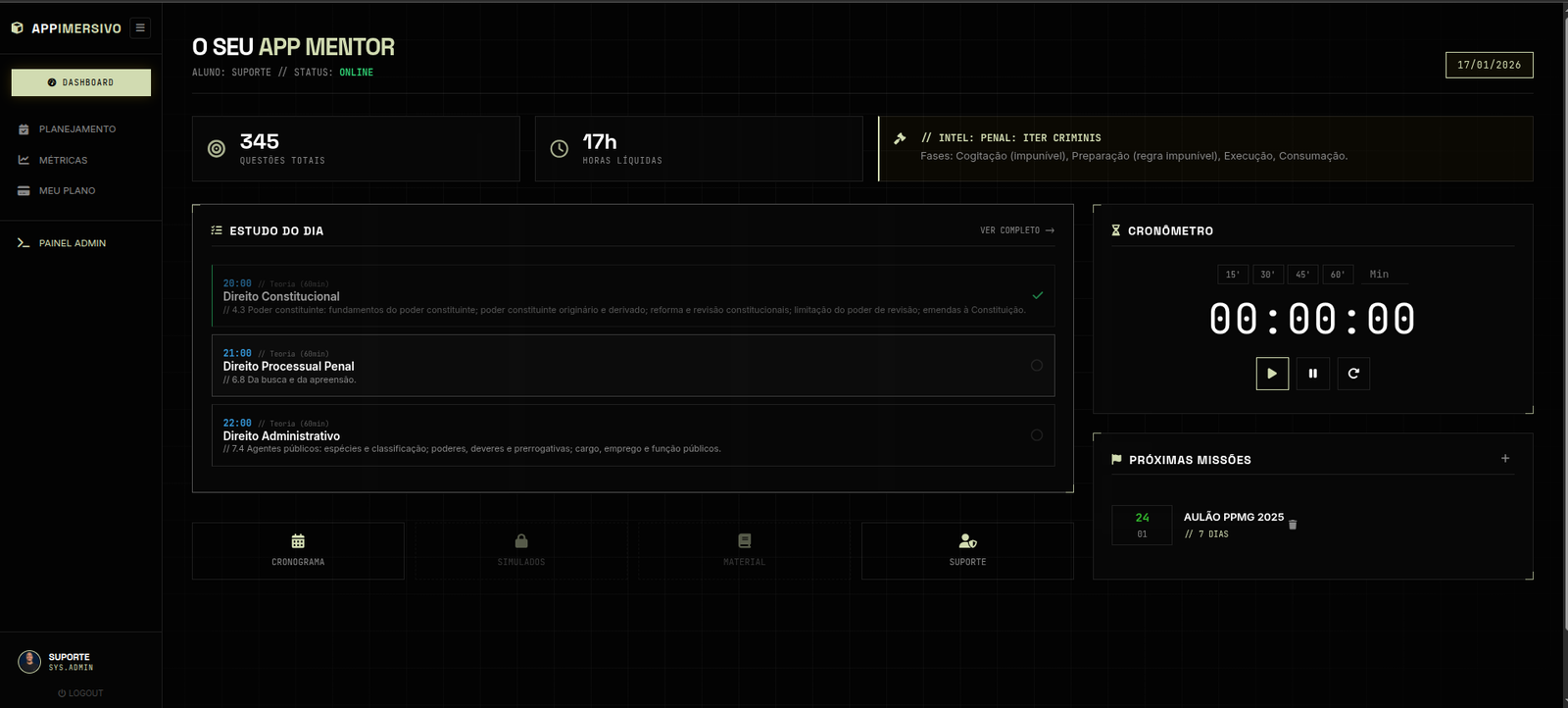Image resolution: width=1568 pixels, height=708 pixels.
Task: Click the Material book tile
Action: [745, 550]
